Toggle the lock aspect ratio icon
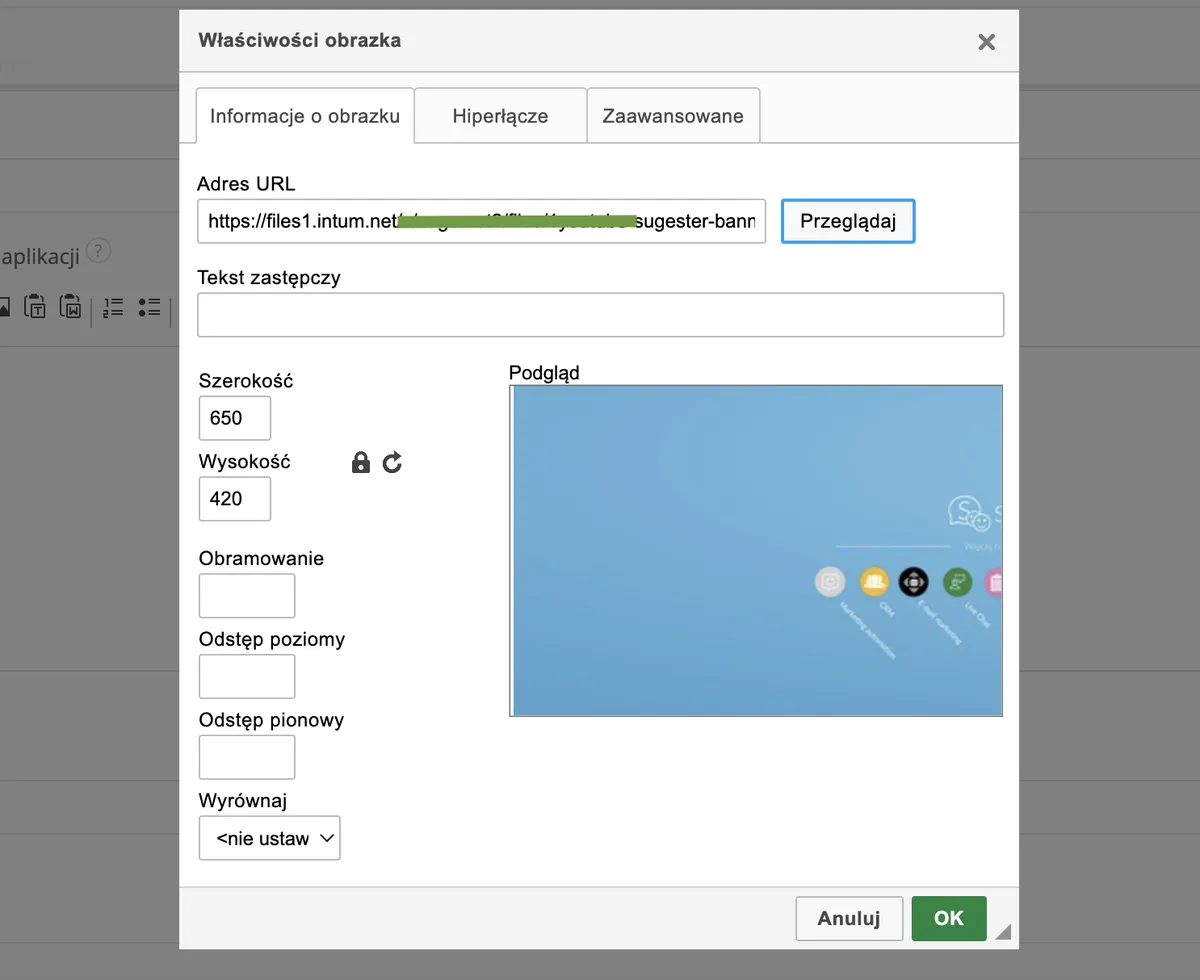This screenshot has width=1200, height=980. [361, 462]
